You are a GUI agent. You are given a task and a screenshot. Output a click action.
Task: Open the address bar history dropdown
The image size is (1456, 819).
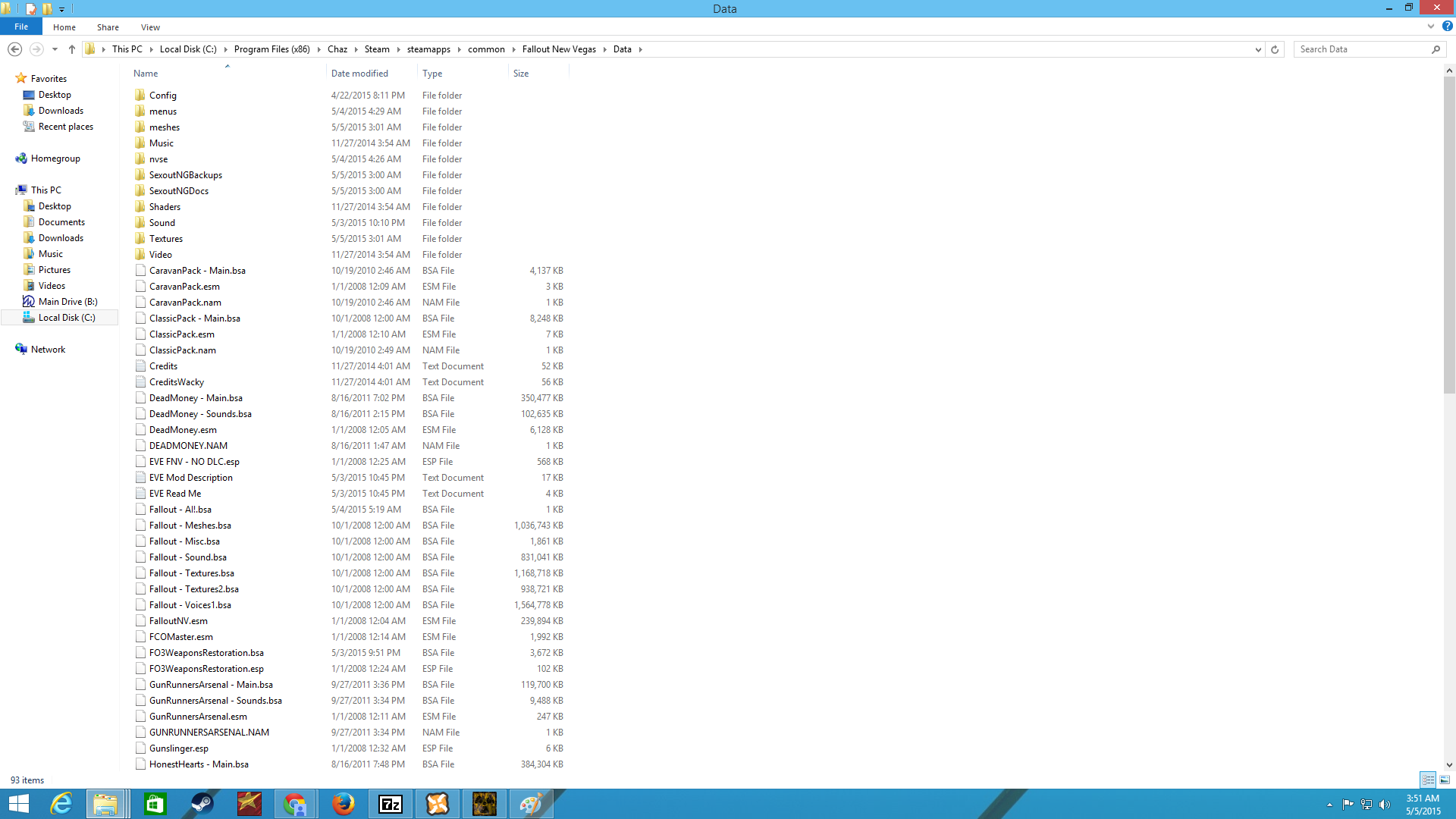point(1258,49)
